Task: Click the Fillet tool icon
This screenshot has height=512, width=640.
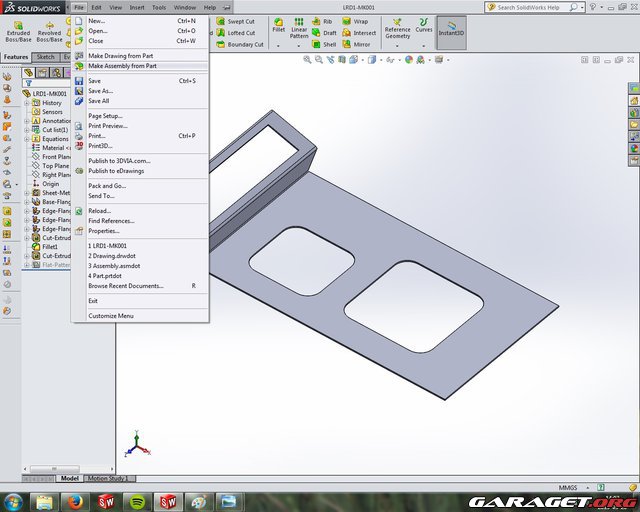Action: 279,21
